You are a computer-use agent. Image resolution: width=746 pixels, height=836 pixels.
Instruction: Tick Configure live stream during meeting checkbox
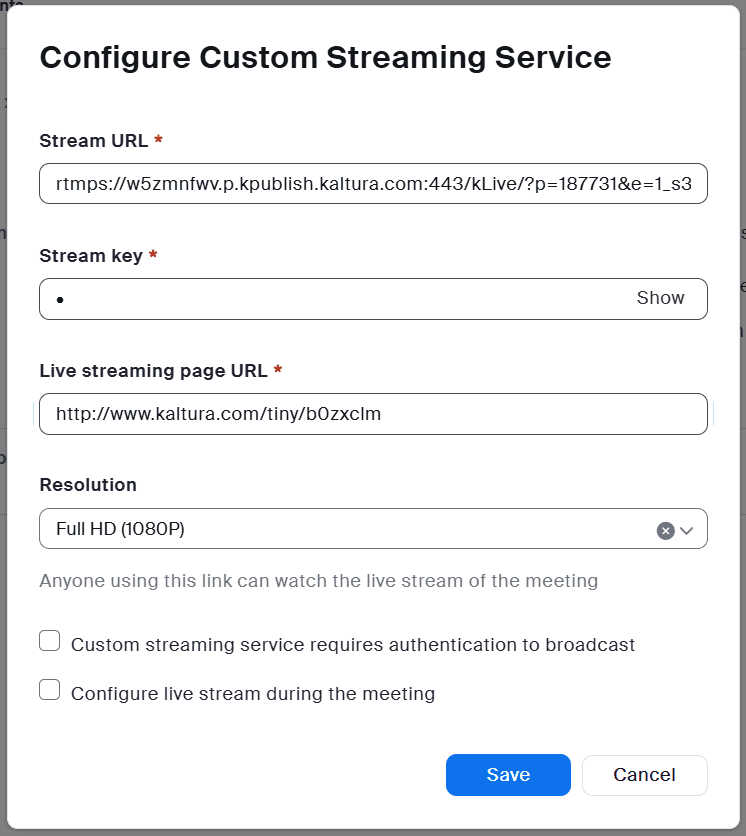click(50, 690)
